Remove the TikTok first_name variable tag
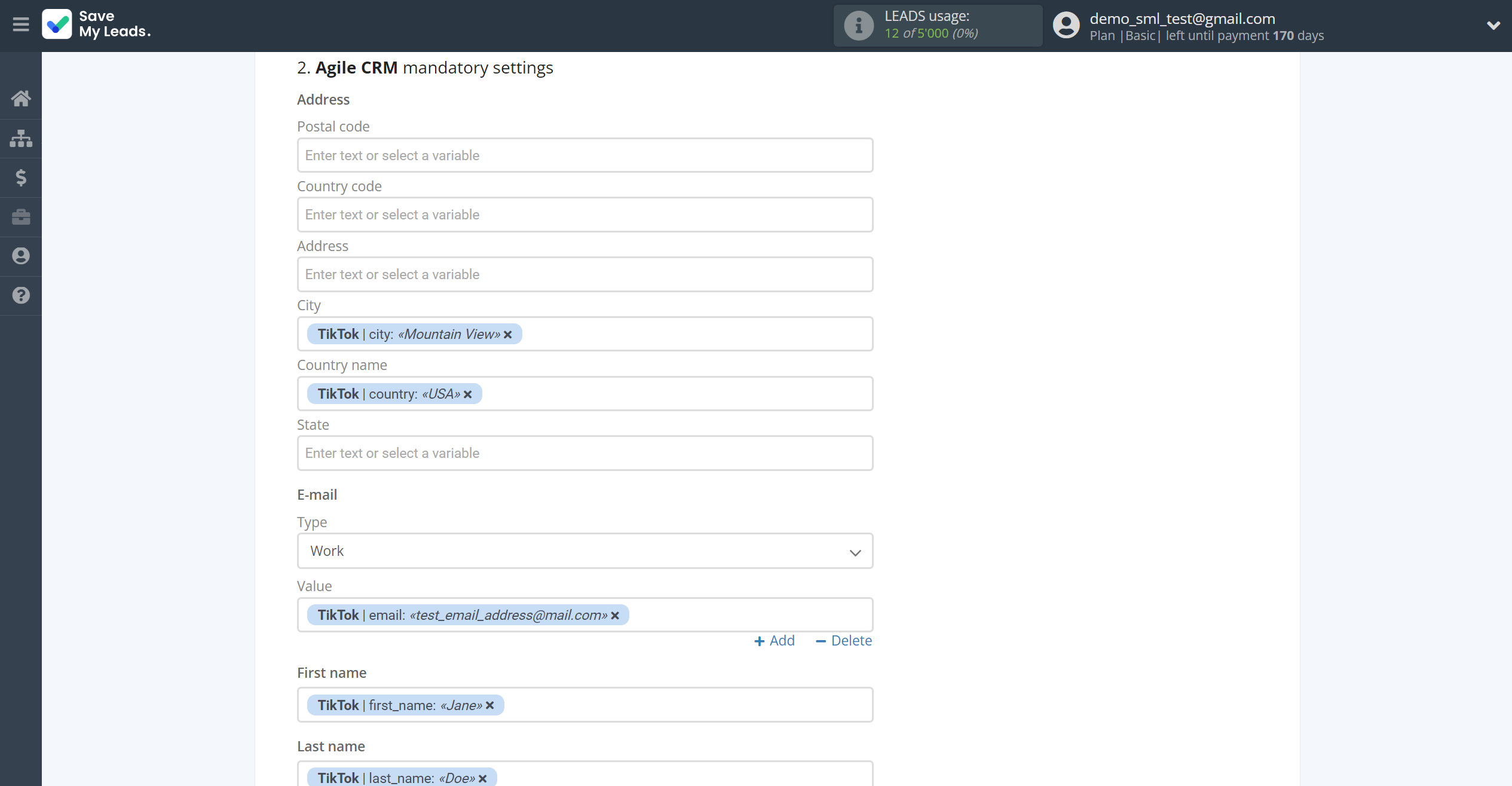The width and height of the screenshot is (1512, 786). click(490, 706)
